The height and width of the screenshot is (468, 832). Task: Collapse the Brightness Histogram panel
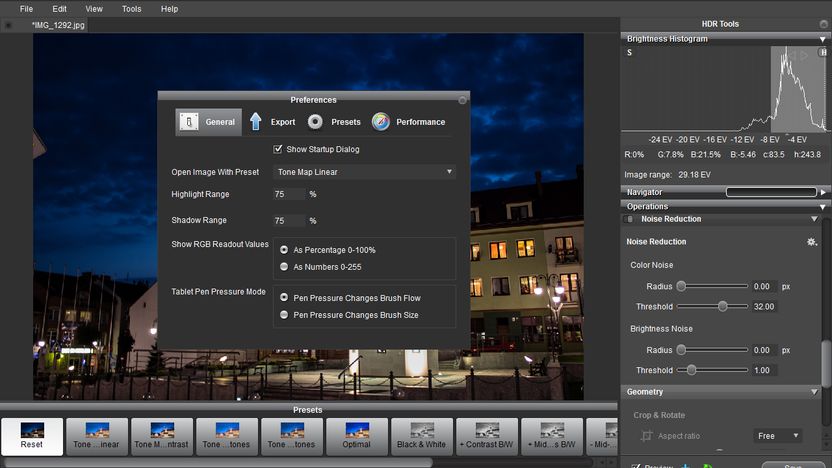822,39
